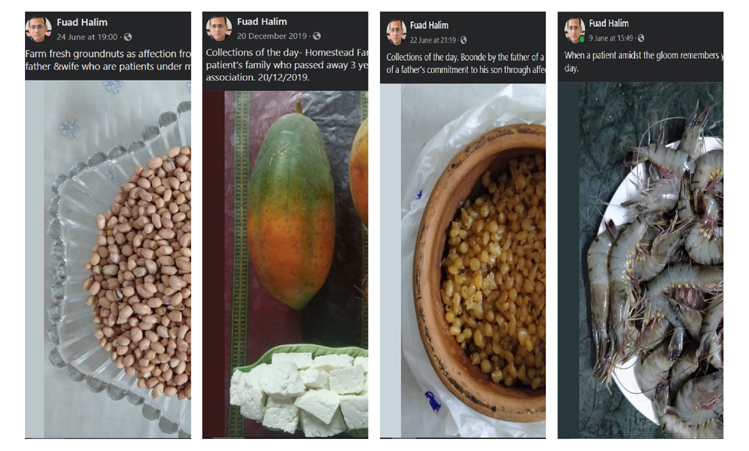The height and width of the screenshot is (451, 749).
Task: Click the avatar on the boonde post
Action: 396,31
